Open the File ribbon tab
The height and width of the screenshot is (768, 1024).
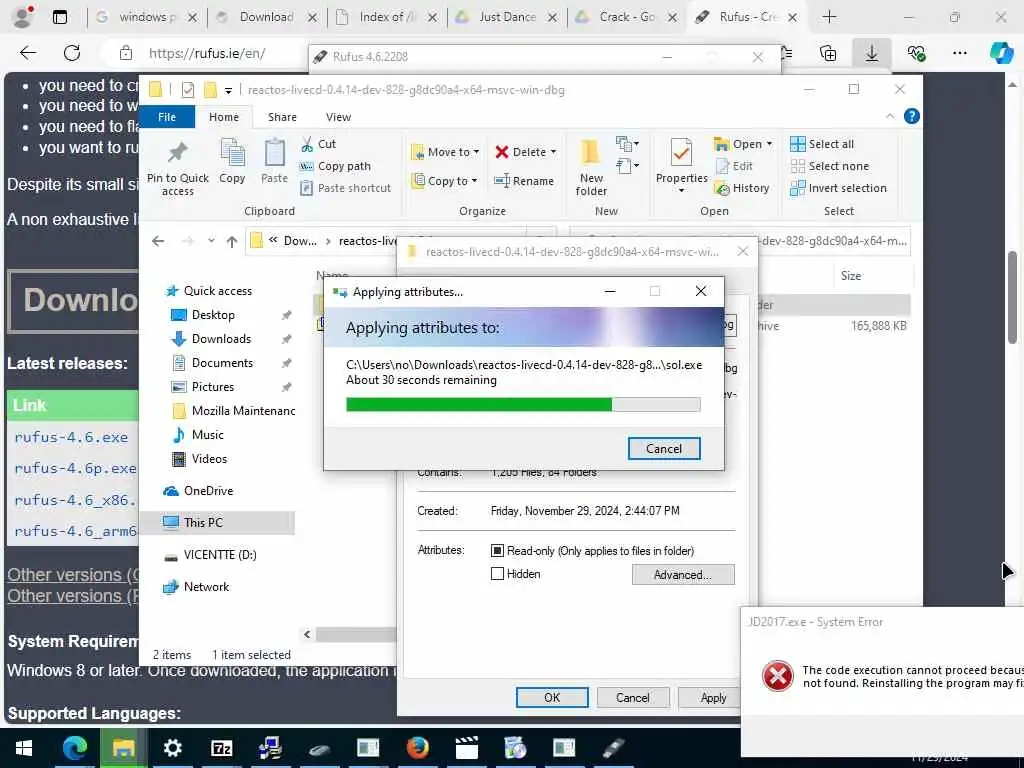pos(167,117)
